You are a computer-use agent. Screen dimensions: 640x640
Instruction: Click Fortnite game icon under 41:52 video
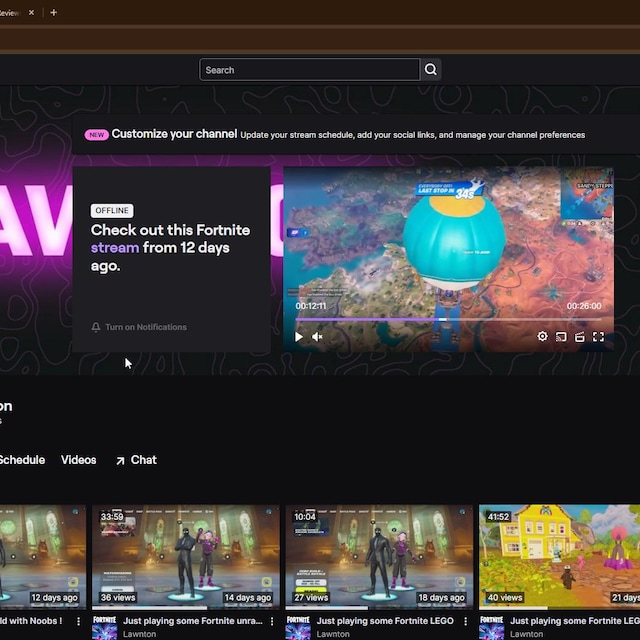[x=491, y=627]
